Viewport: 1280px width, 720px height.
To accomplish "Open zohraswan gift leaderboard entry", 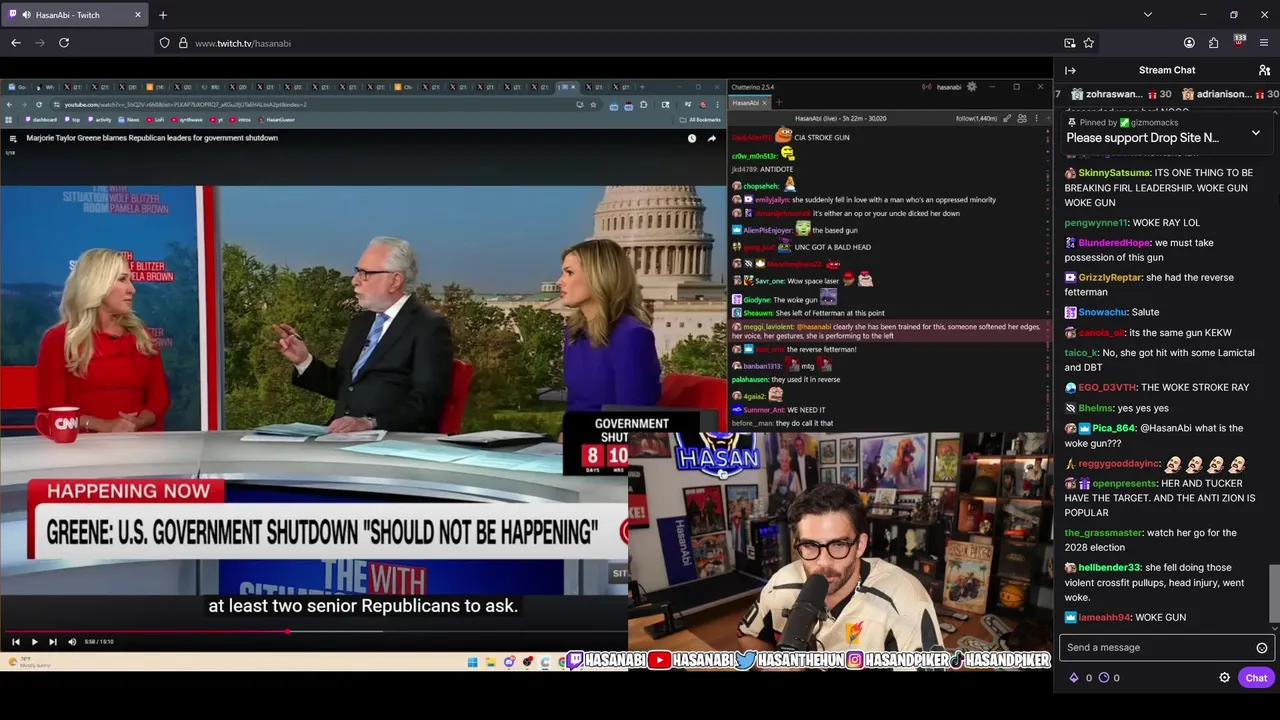I will click(x=1120, y=94).
